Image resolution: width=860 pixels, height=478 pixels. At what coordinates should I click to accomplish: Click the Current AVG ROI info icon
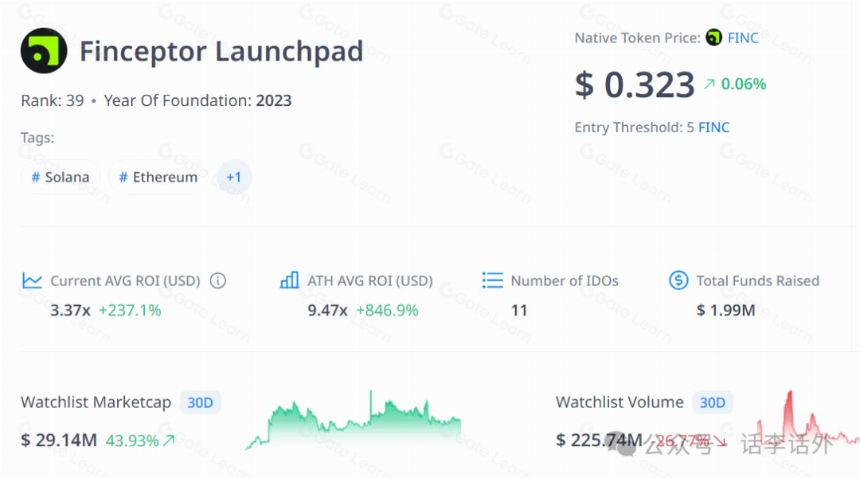[x=218, y=281]
